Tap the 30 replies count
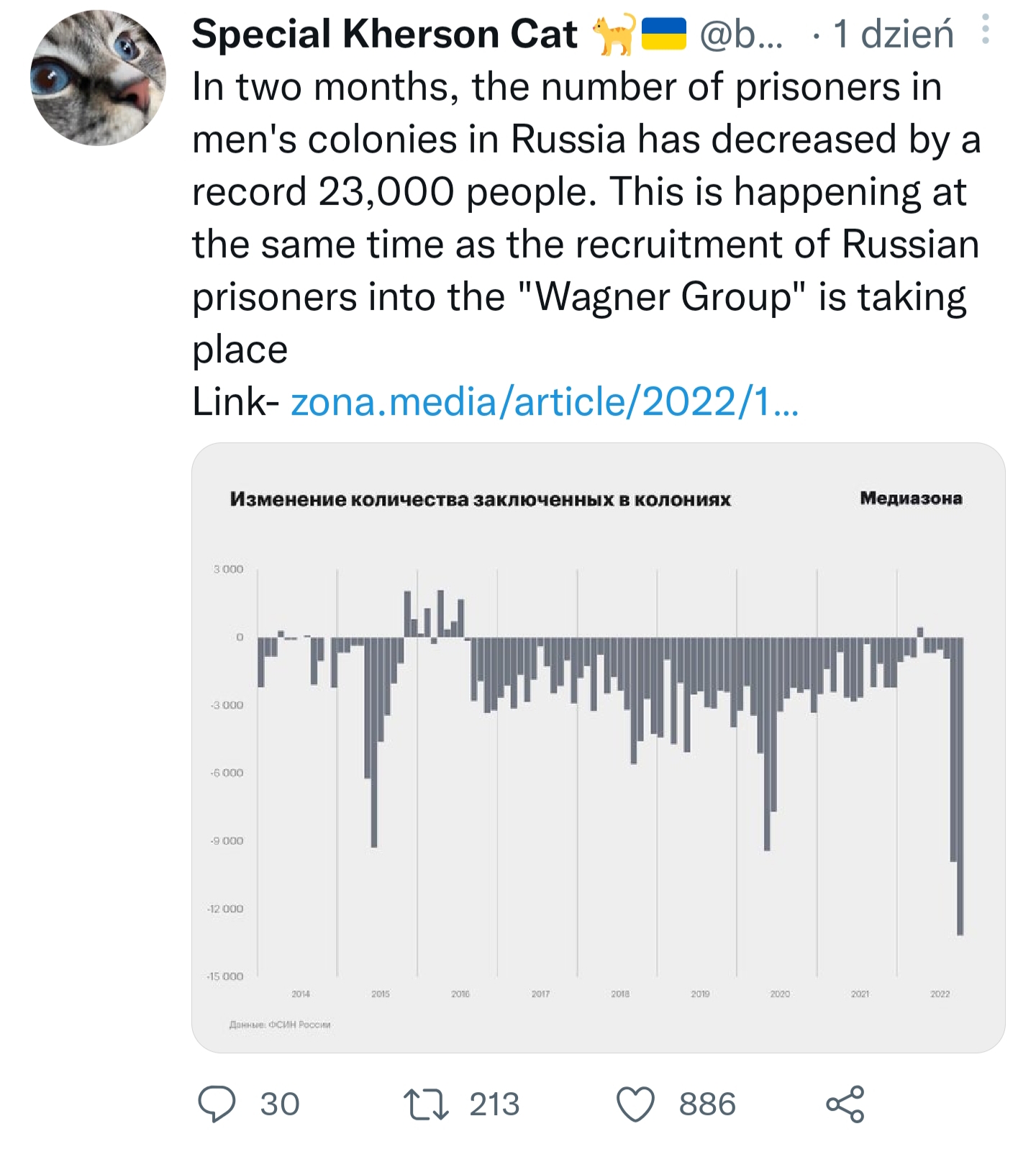 click(280, 1104)
